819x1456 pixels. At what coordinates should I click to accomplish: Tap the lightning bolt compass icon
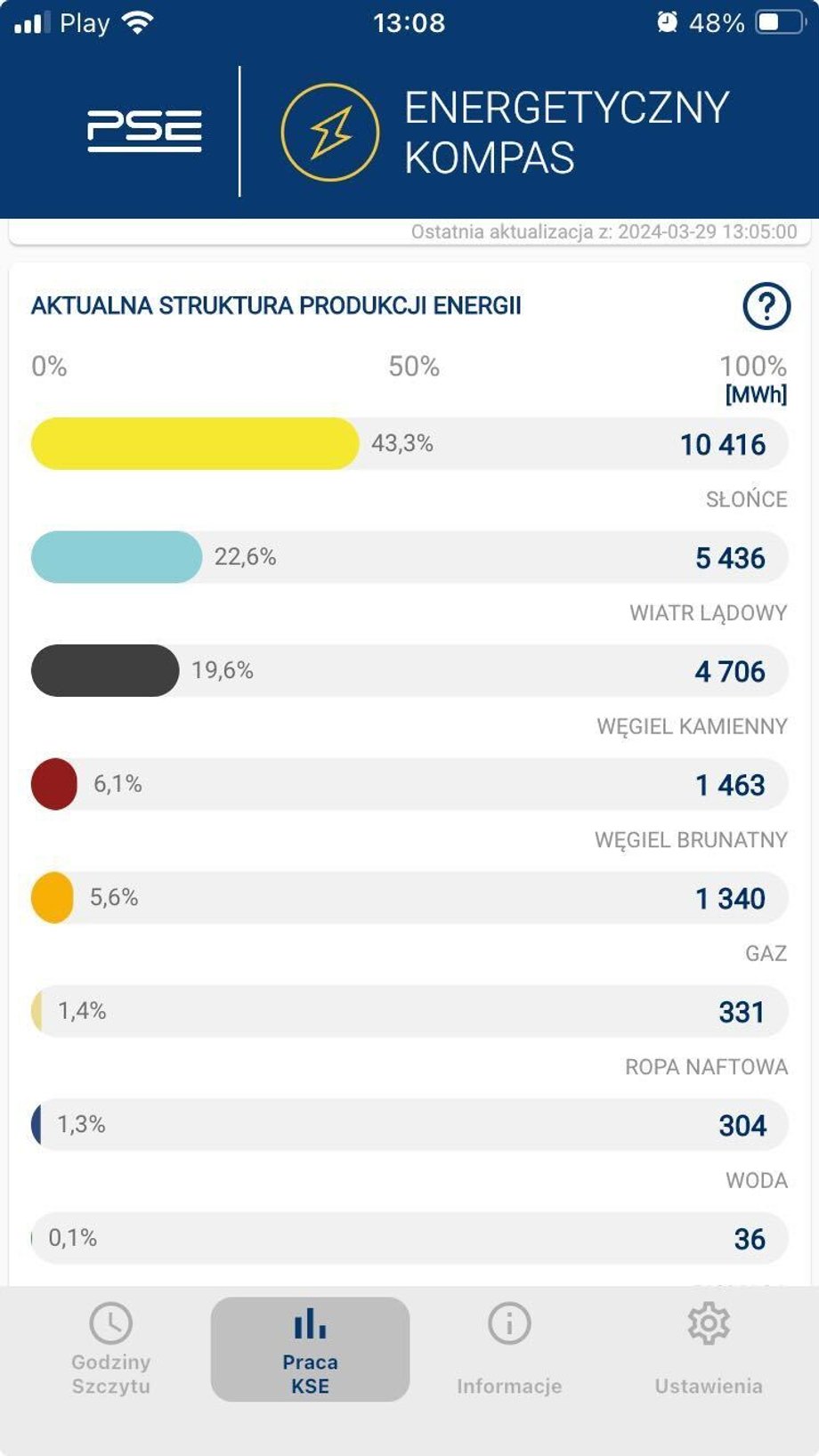click(x=329, y=133)
